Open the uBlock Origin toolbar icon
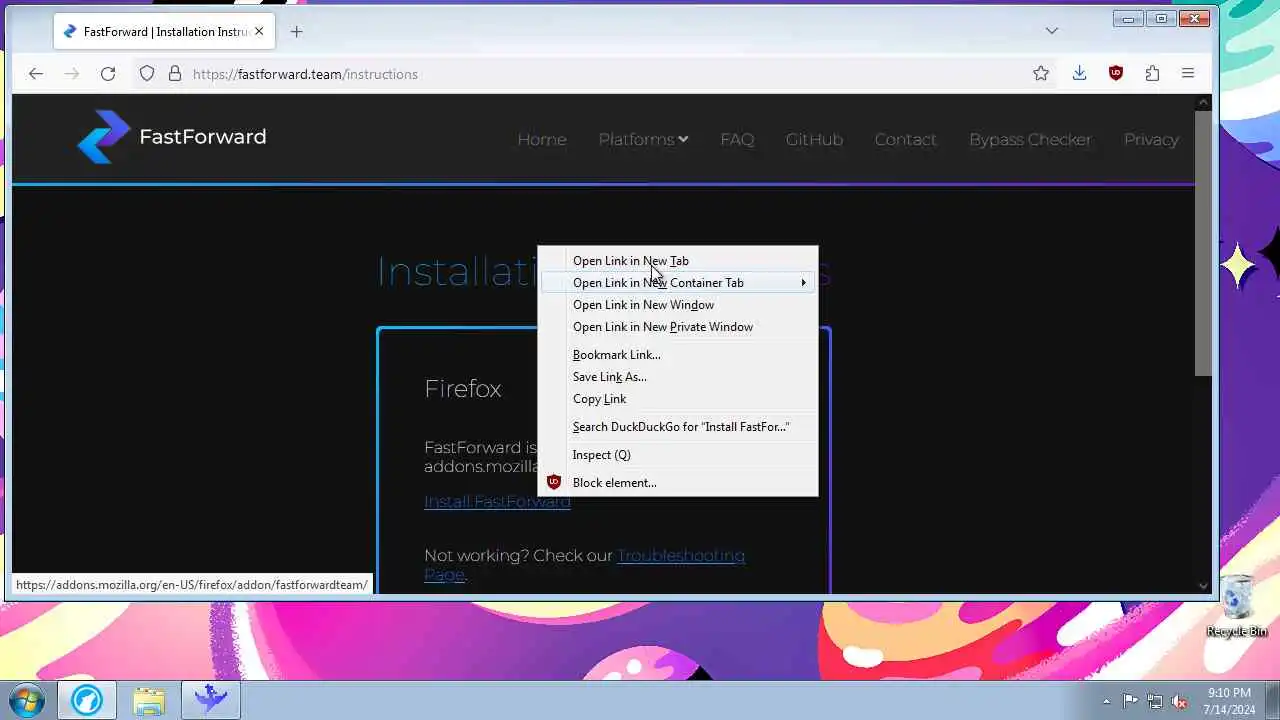This screenshot has width=1280, height=720. (x=1116, y=73)
